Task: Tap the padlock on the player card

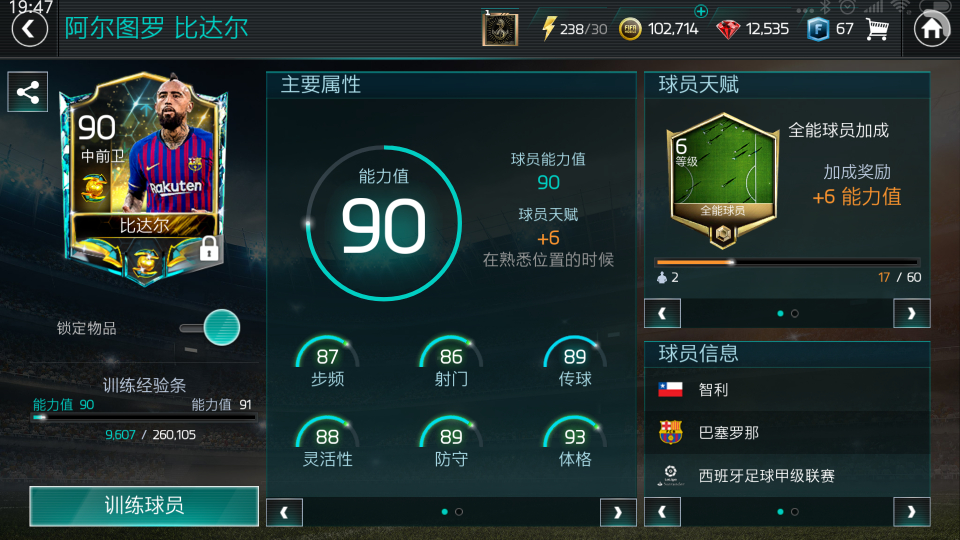Action: [x=209, y=249]
